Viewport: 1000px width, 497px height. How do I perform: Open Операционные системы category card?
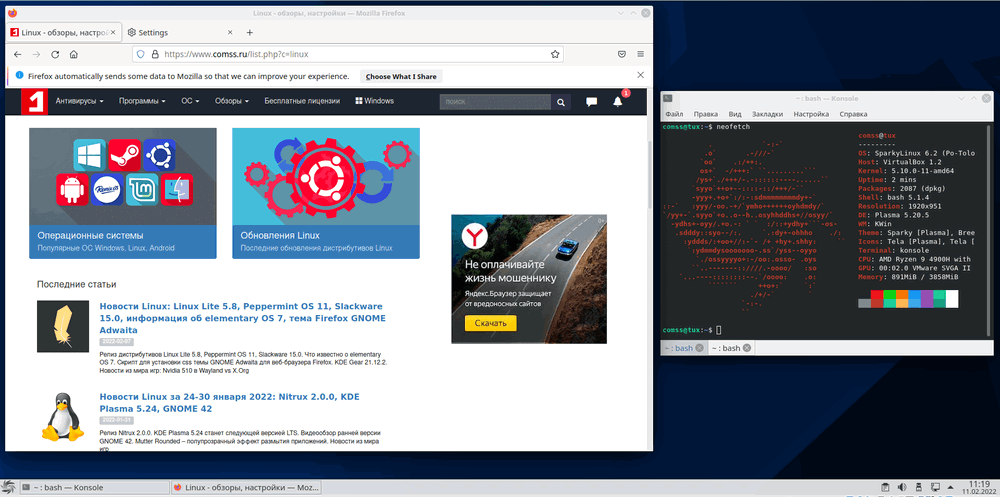(122, 193)
